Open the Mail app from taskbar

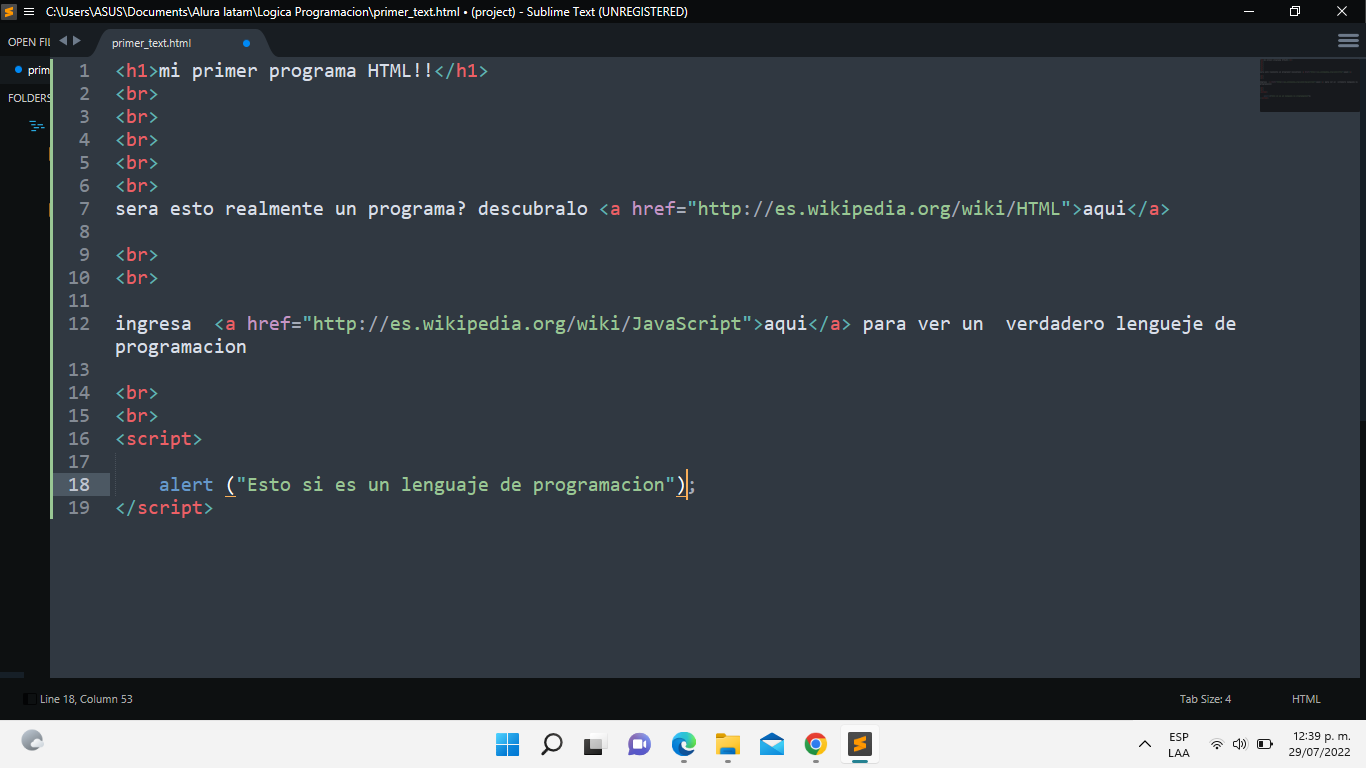click(771, 744)
